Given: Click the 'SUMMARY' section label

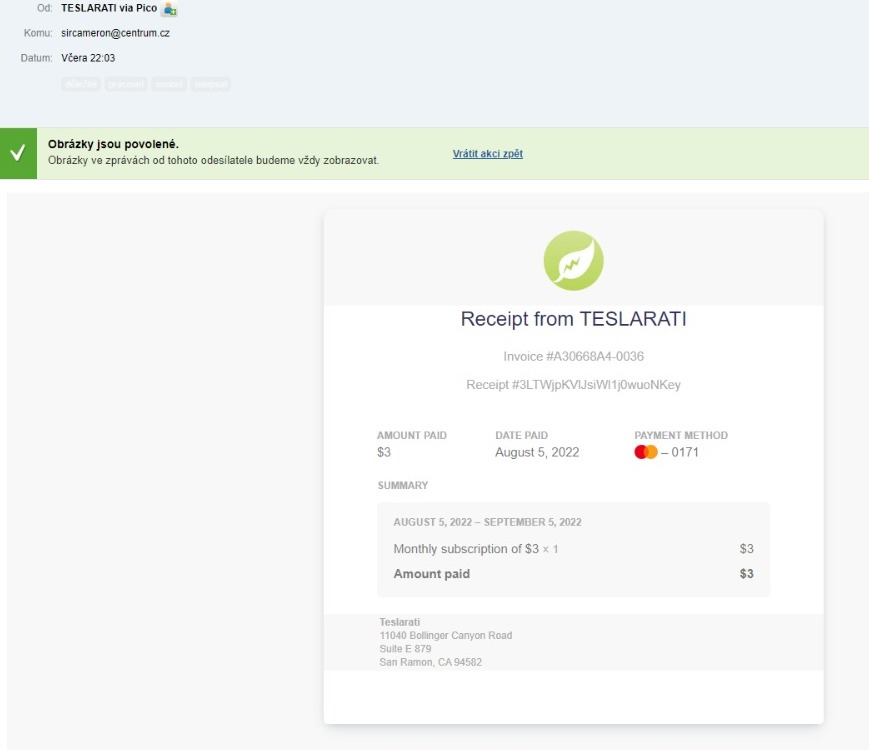Looking at the screenshot, I should point(403,486).
